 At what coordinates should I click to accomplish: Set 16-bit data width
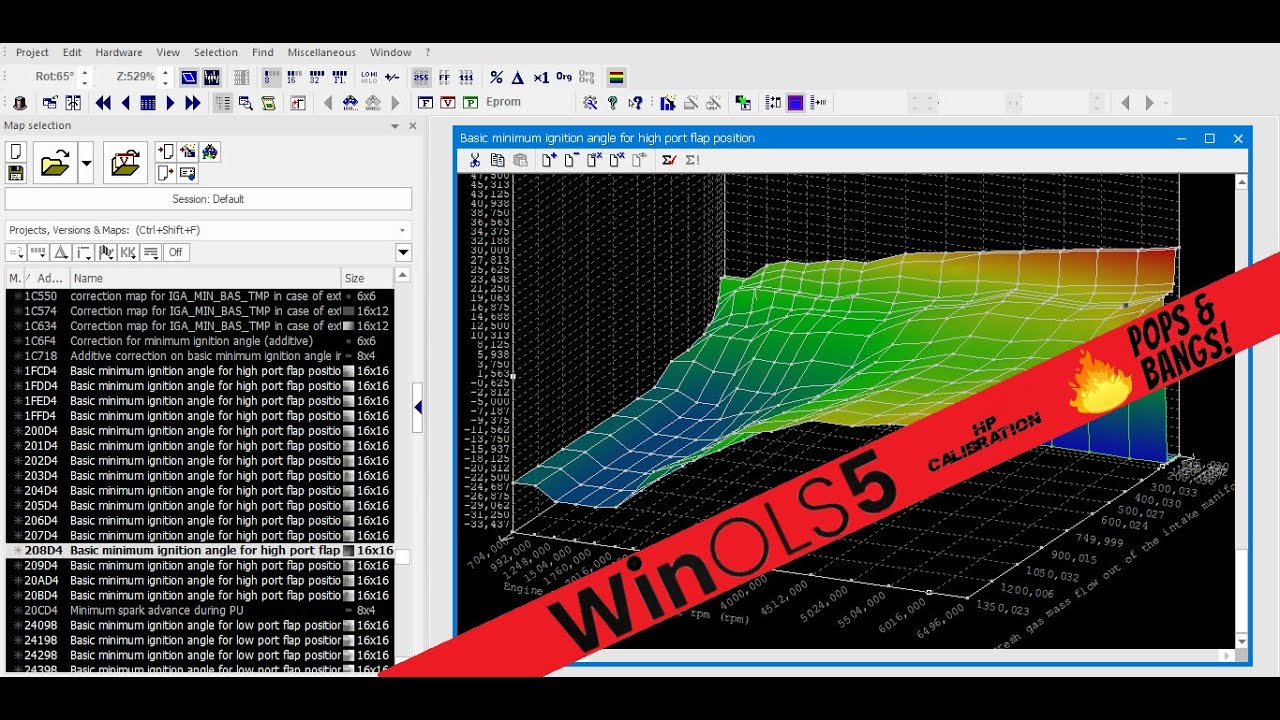click(x=294, y=77)
